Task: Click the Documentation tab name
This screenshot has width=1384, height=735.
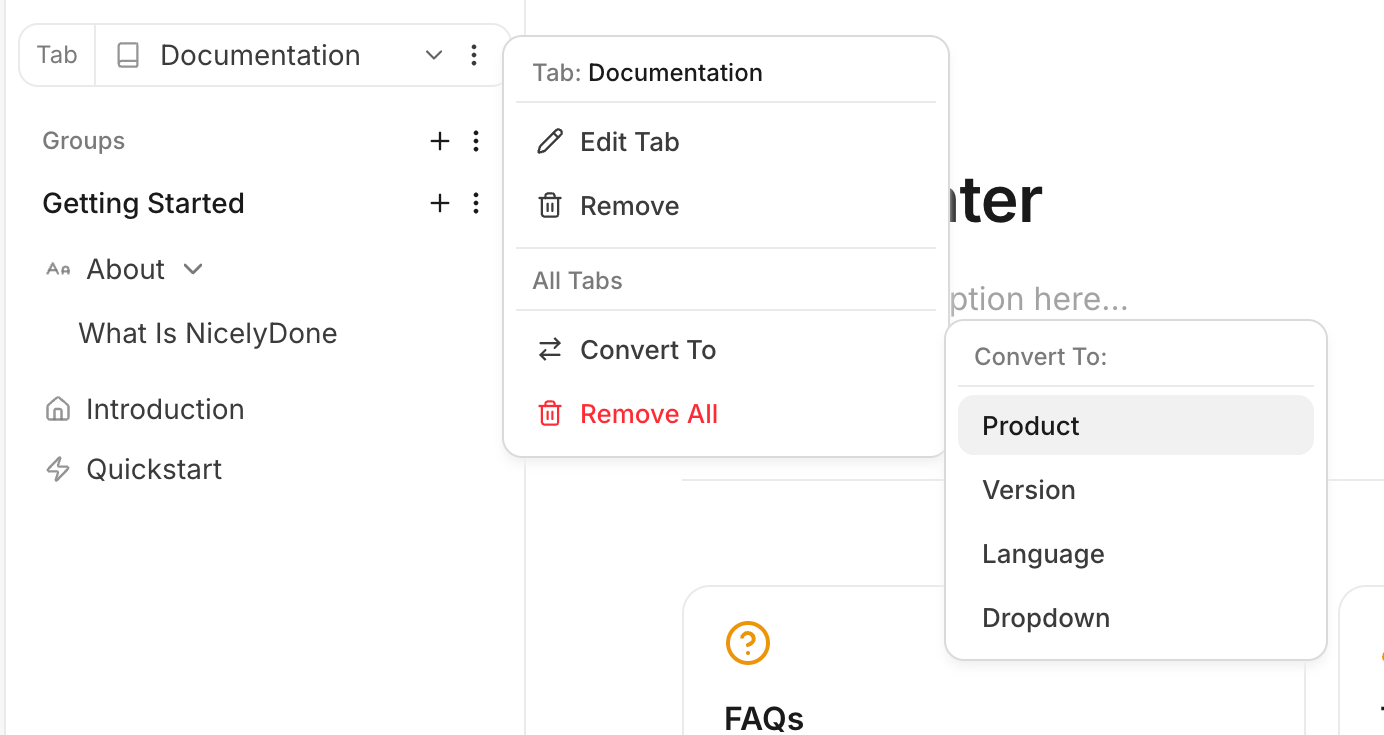Action: coord(260,55)
